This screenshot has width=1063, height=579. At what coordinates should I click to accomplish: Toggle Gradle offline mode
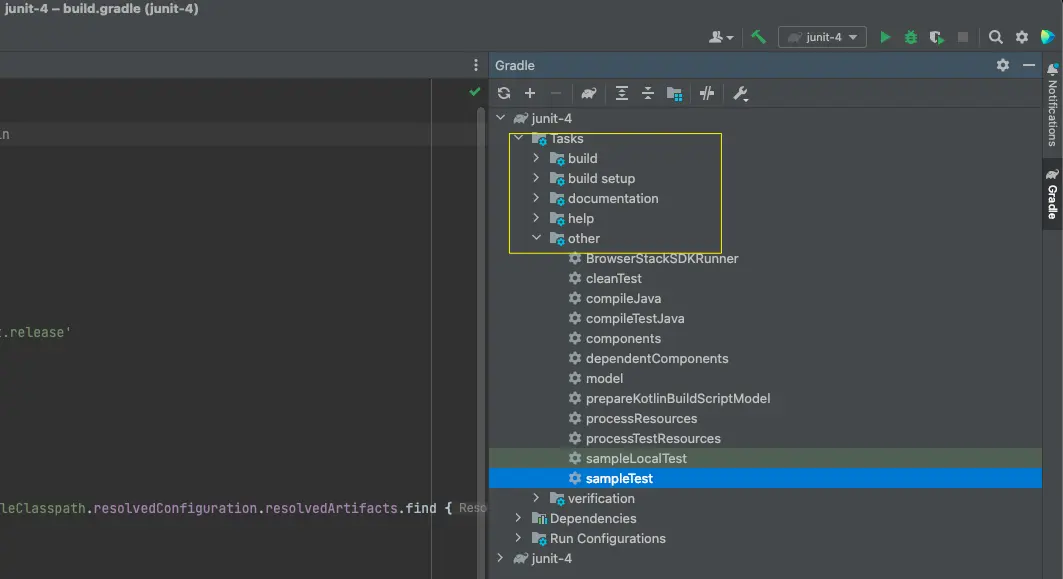click(x=707, y=93)
